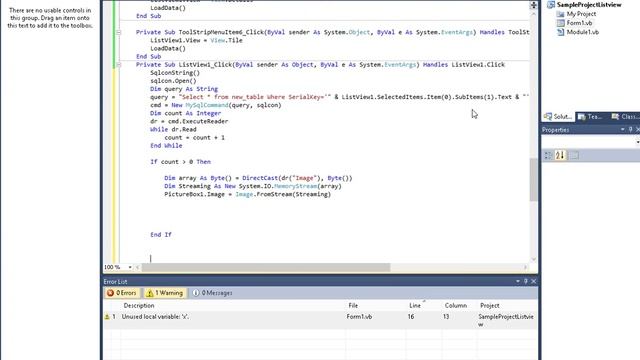640x360 pixels.
Task: Click 'Dim Streaming As New' code line
Action: point(253,186)
